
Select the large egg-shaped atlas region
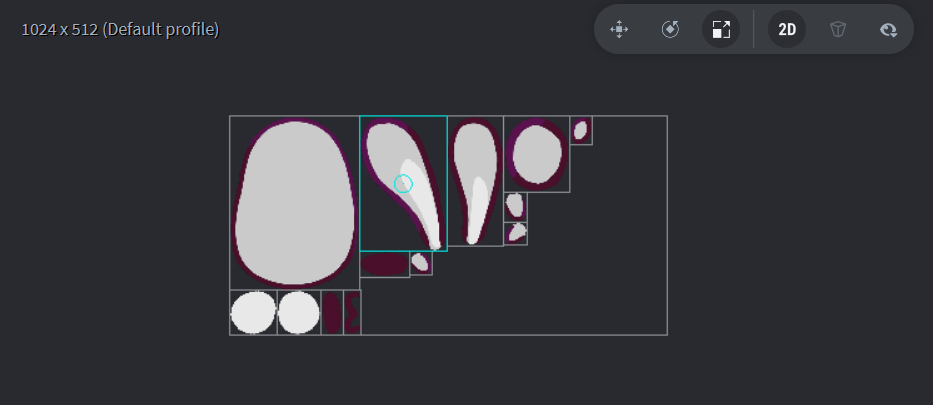click(x=295, y=203)
